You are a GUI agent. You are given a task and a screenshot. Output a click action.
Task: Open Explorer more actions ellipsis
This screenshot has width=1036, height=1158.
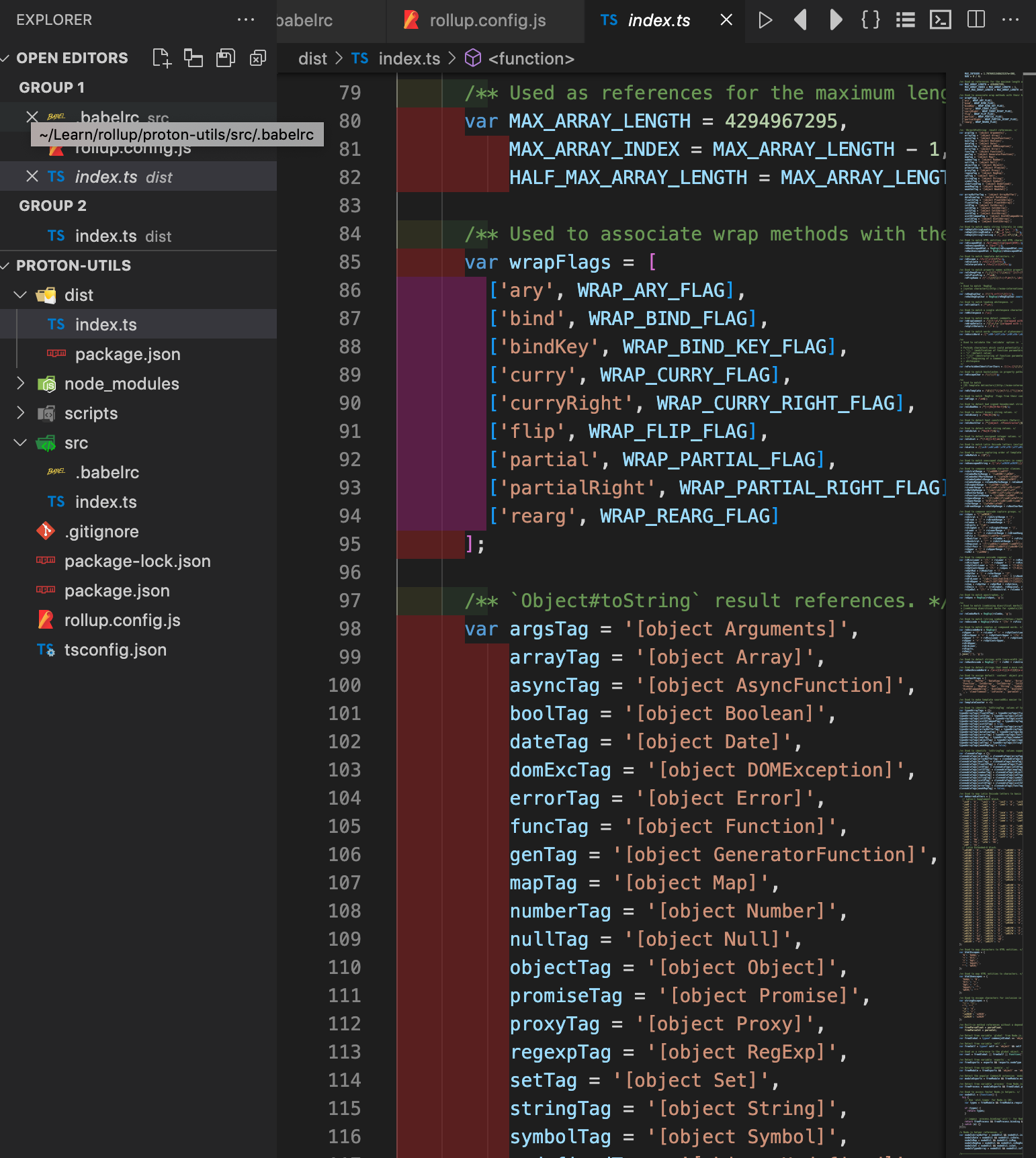(x=246, y=19)
